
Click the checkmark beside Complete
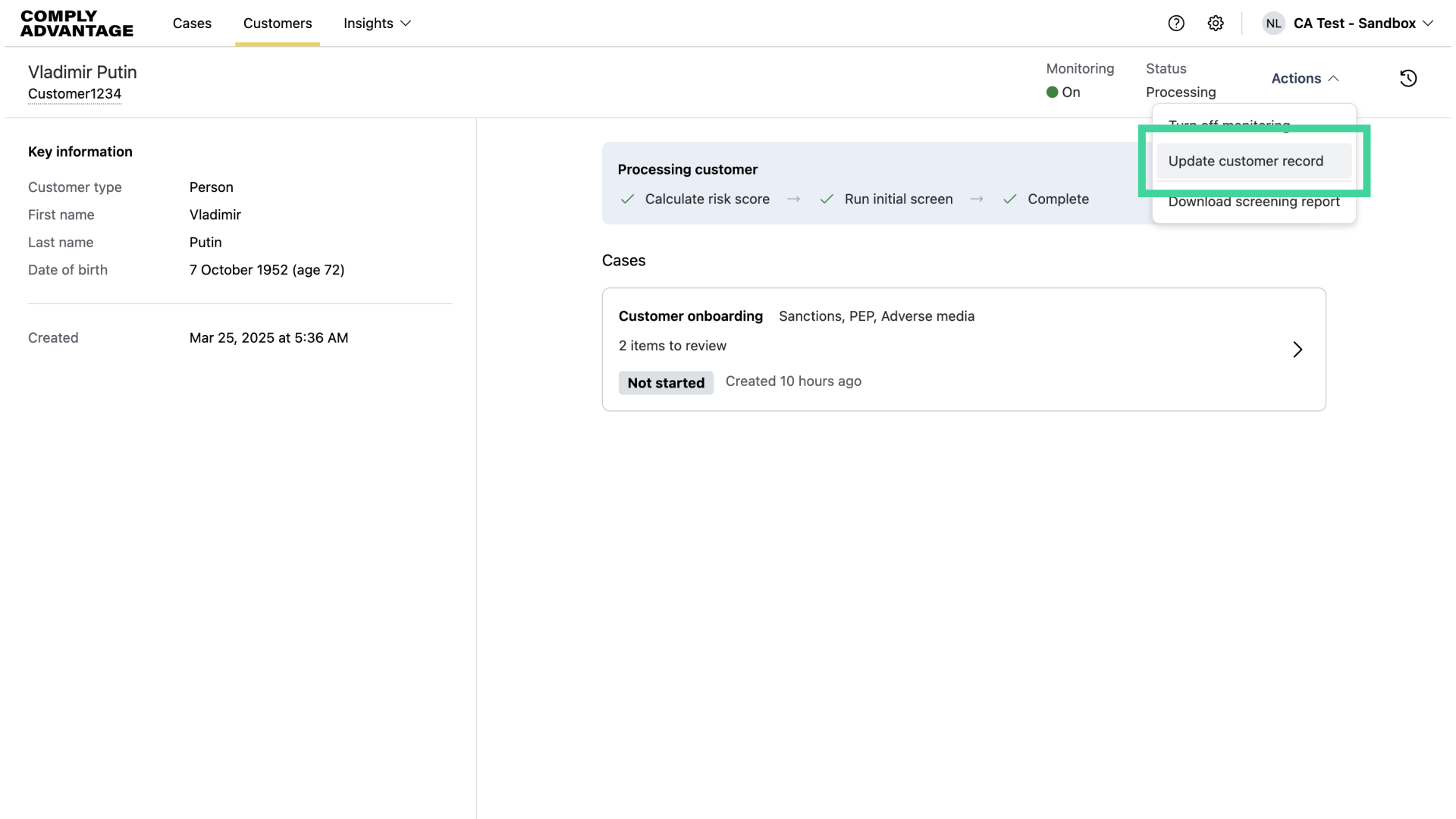[x=1009, y=199]
